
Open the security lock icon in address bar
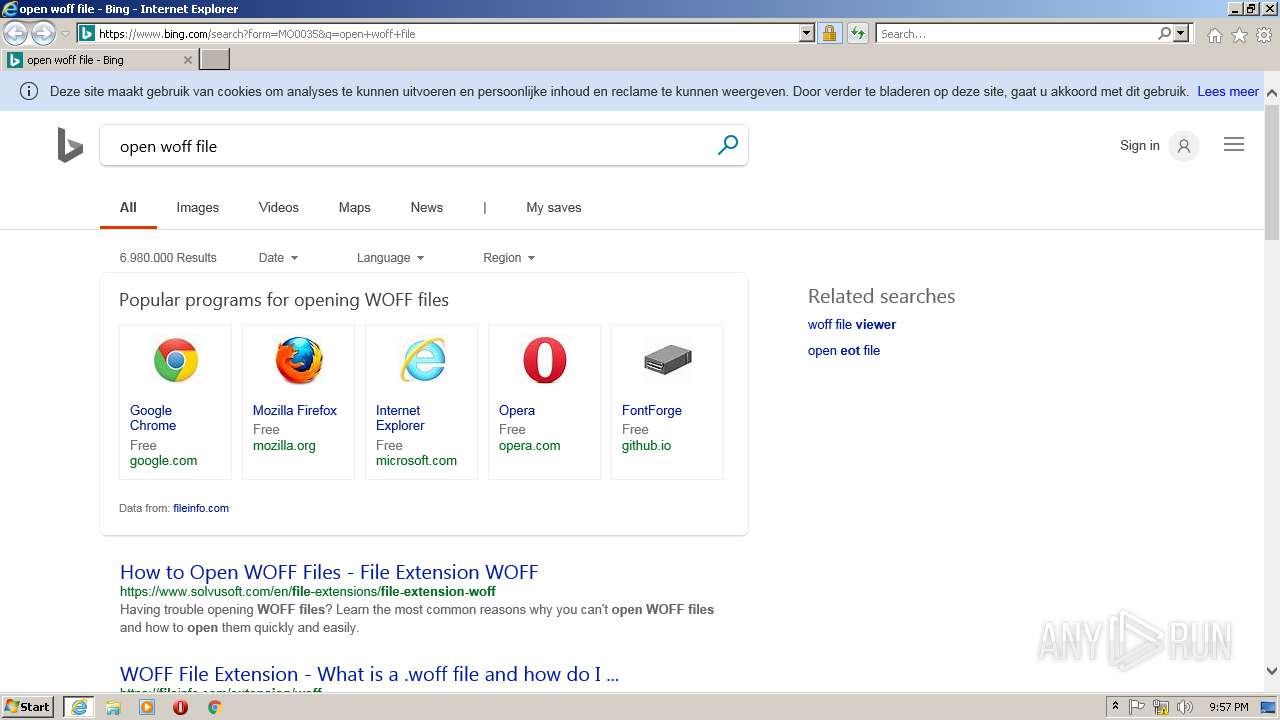(829, 33)
